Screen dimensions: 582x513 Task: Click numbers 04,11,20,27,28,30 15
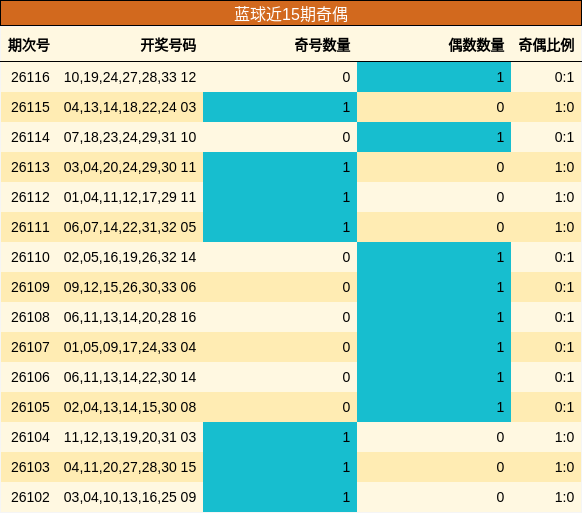(x=130, y=467)
